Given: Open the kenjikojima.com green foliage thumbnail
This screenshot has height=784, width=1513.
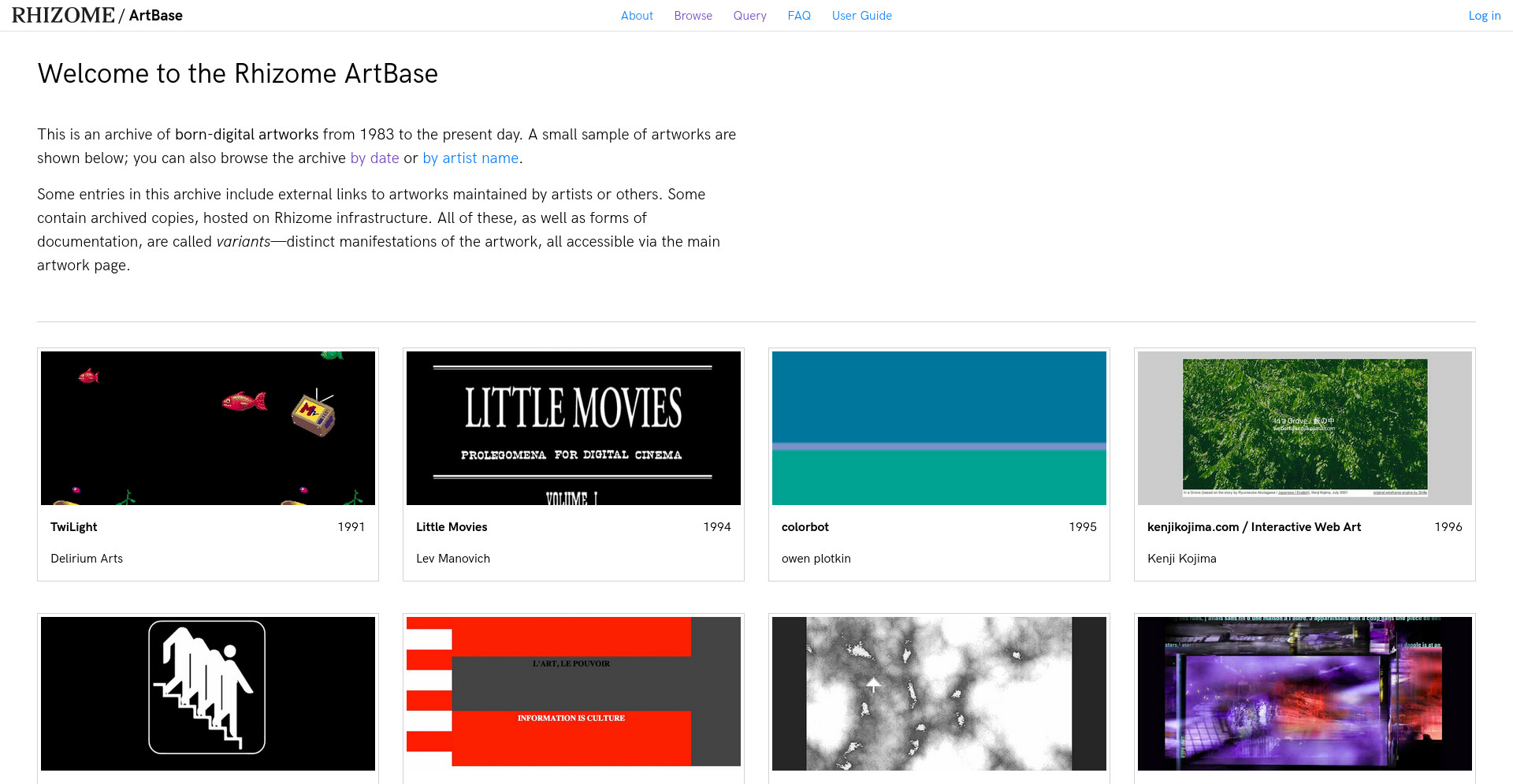Looking at the screenshot, I should [1305, 428].
